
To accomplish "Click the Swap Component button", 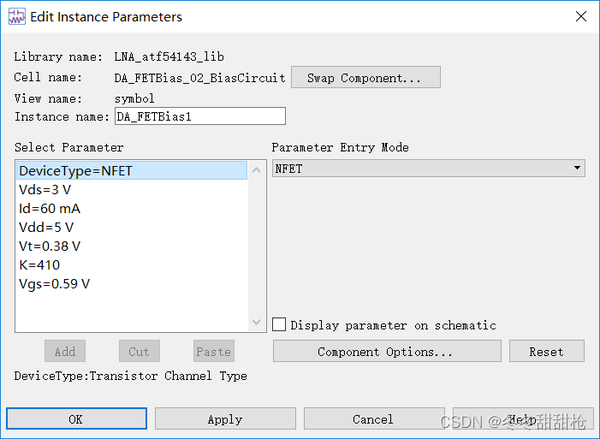I will 365,77.
